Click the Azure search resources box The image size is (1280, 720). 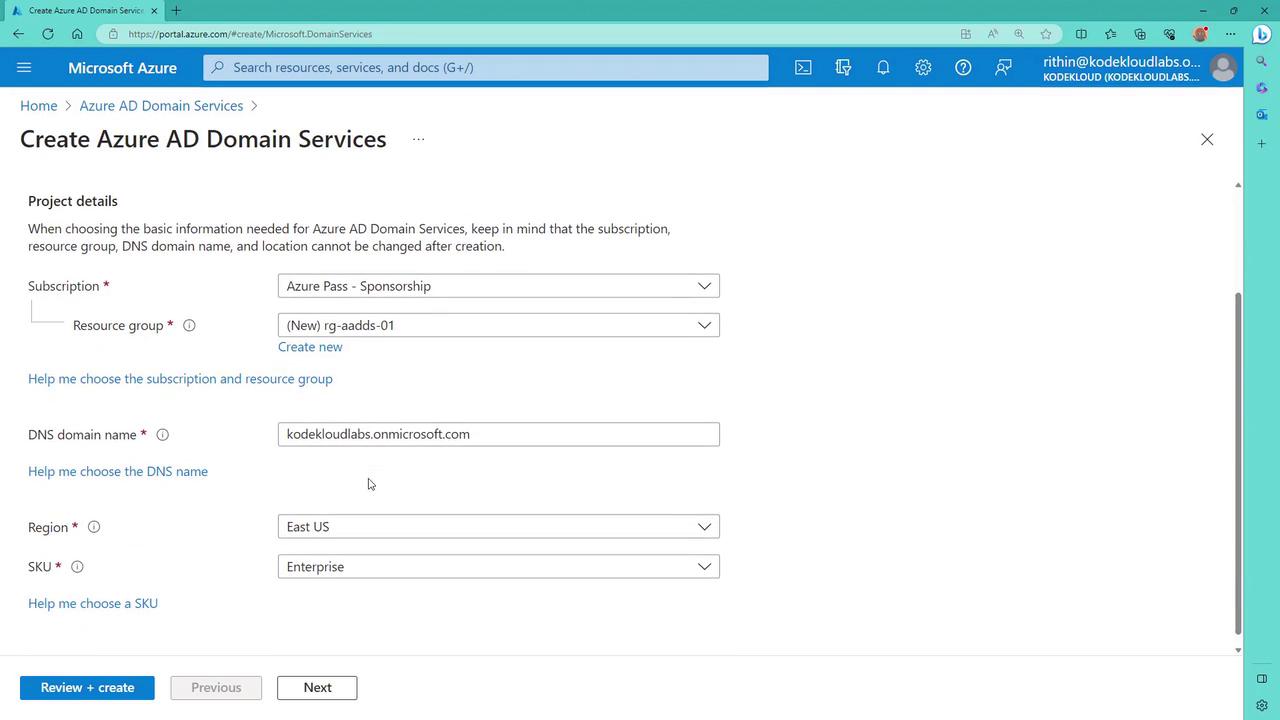pos(486,68)
